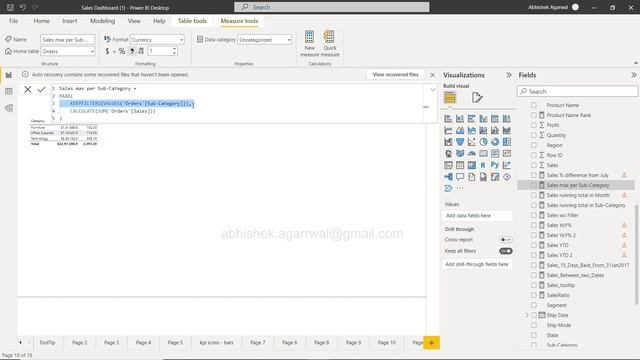The image size is (640, 360).
Task: Collapse the ribbon with caret
Action: (x=636, y=63)
